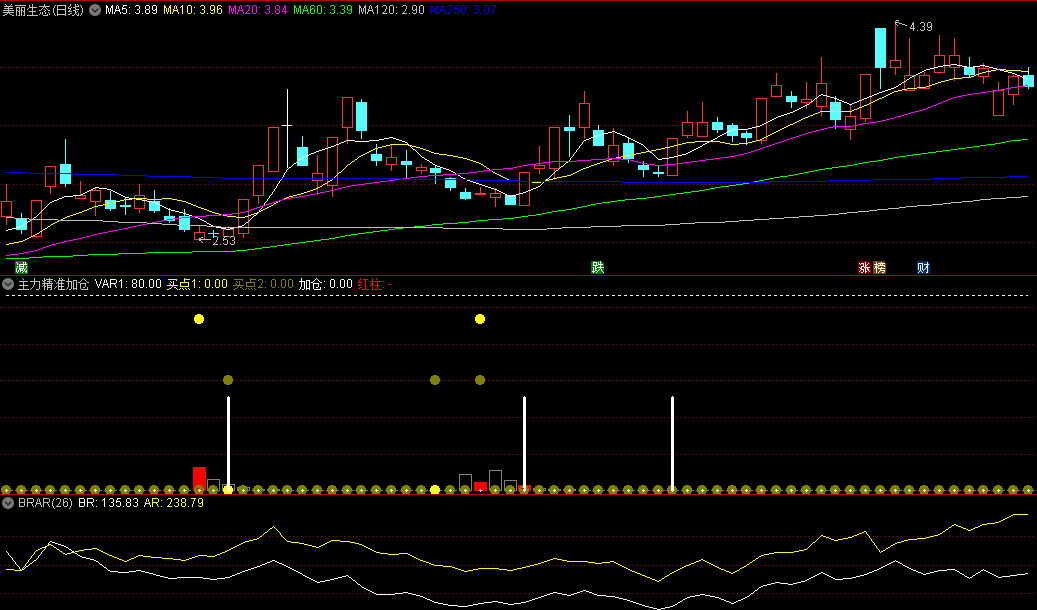Click the red 涨 event marker
Screen dimensions: 1037x610
point(864,267)
